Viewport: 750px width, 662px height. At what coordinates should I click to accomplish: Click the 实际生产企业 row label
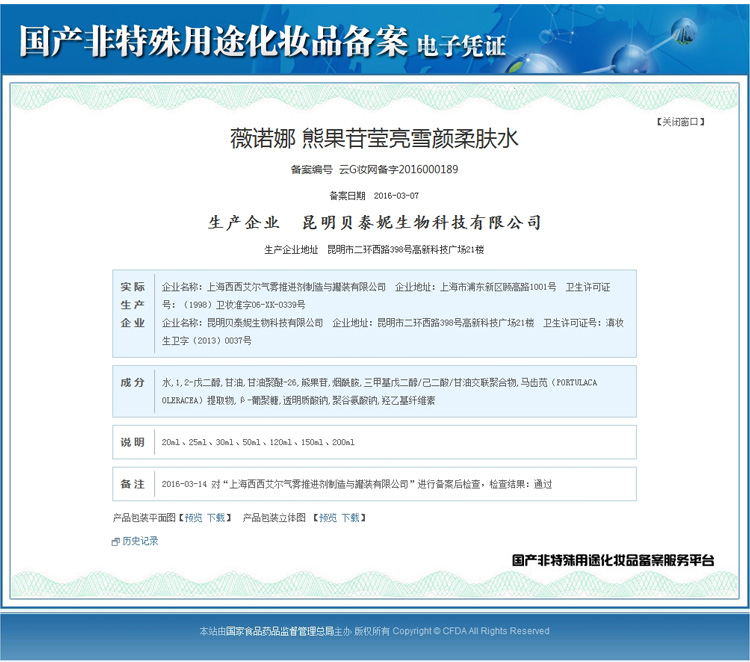132,305
